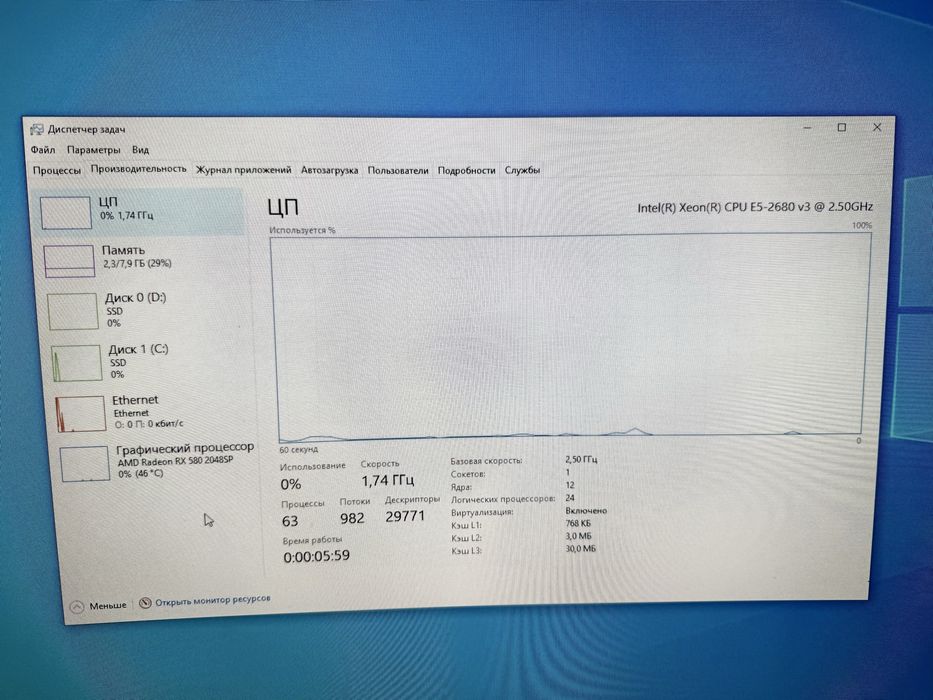Open the Открыть монитор ресурсов link
This screenshot has width=933, height=700.
click(x=212, y=601)
